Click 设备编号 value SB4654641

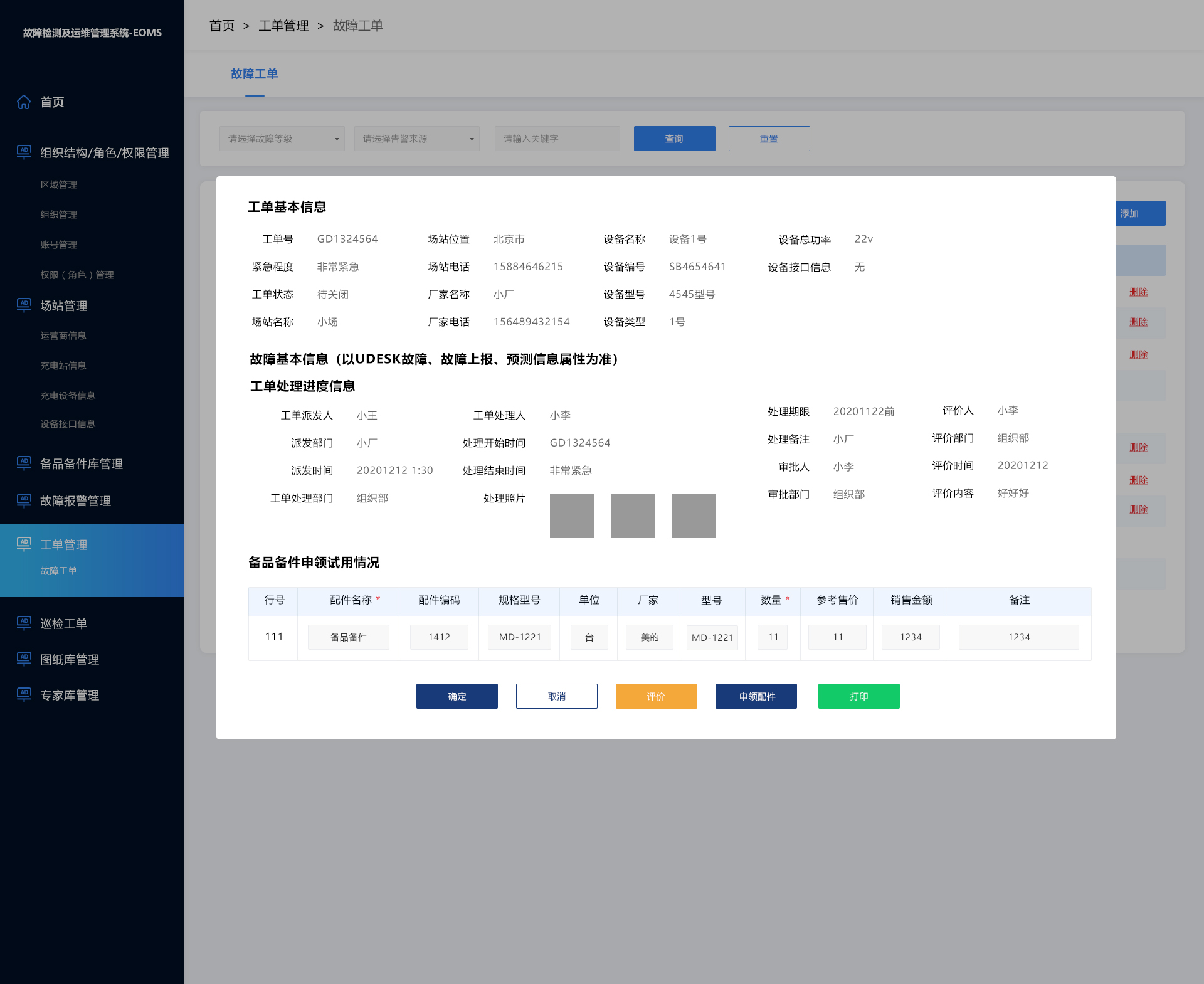pos(697,267)
